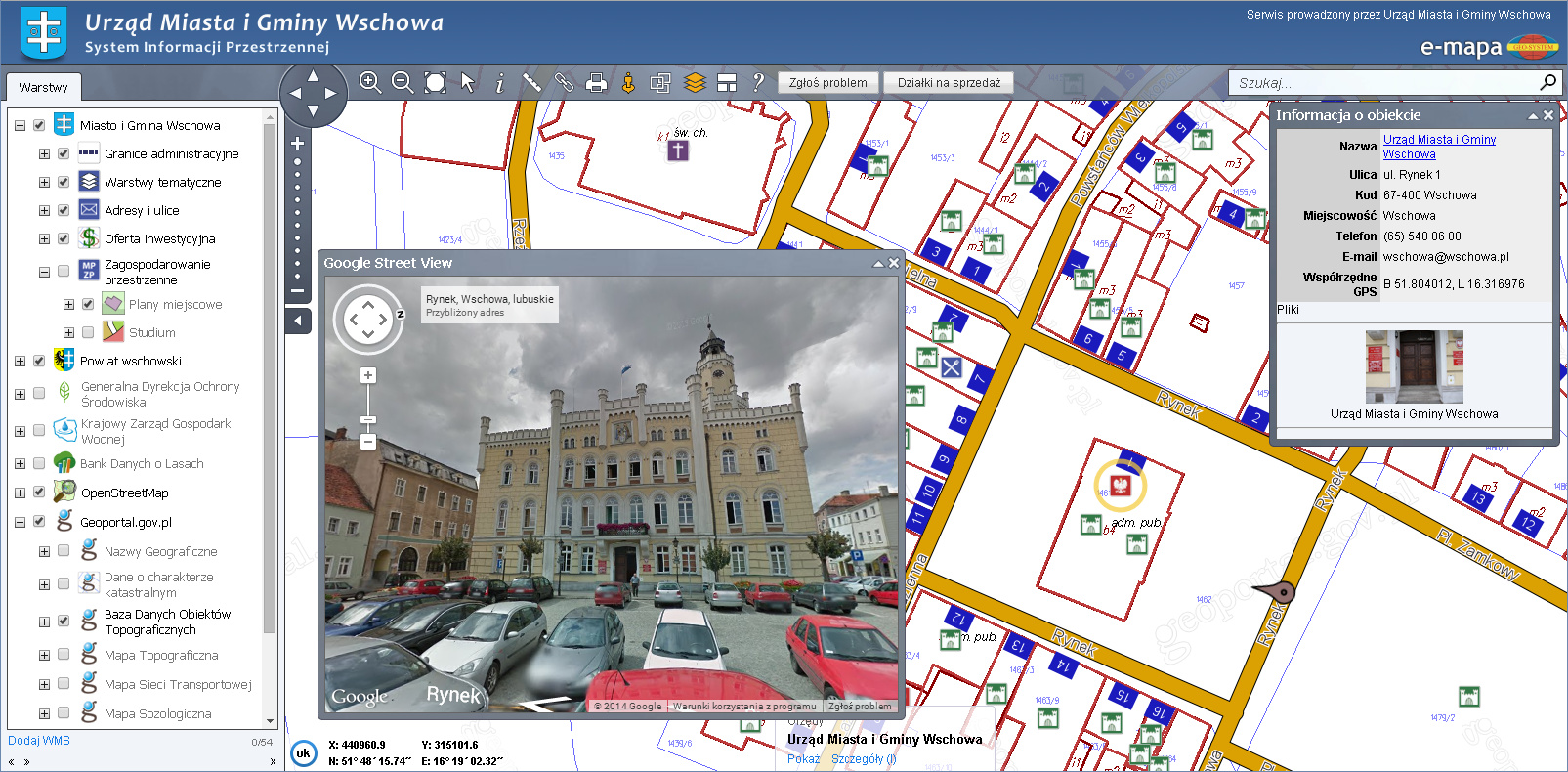Activate the zoom in tool
The image size is (1568, 772).
coord(370,83)
